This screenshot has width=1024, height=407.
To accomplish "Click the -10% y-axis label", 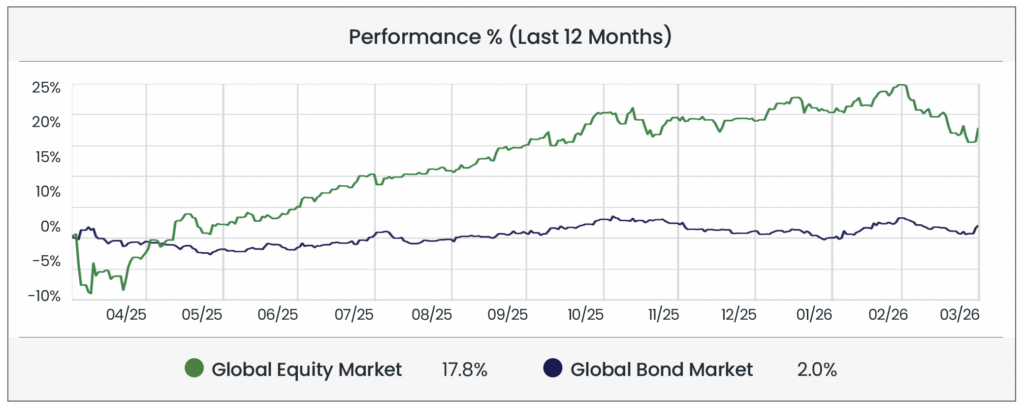I will (42, 296).
